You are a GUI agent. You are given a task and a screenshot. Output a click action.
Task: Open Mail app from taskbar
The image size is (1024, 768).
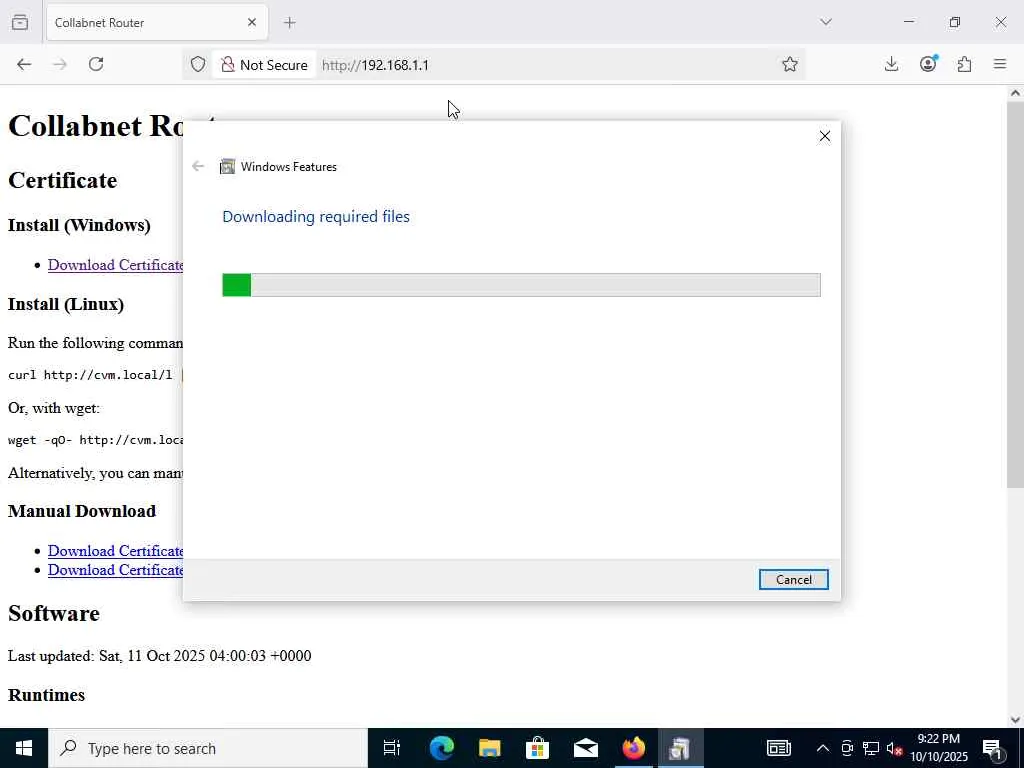(585, 748)
